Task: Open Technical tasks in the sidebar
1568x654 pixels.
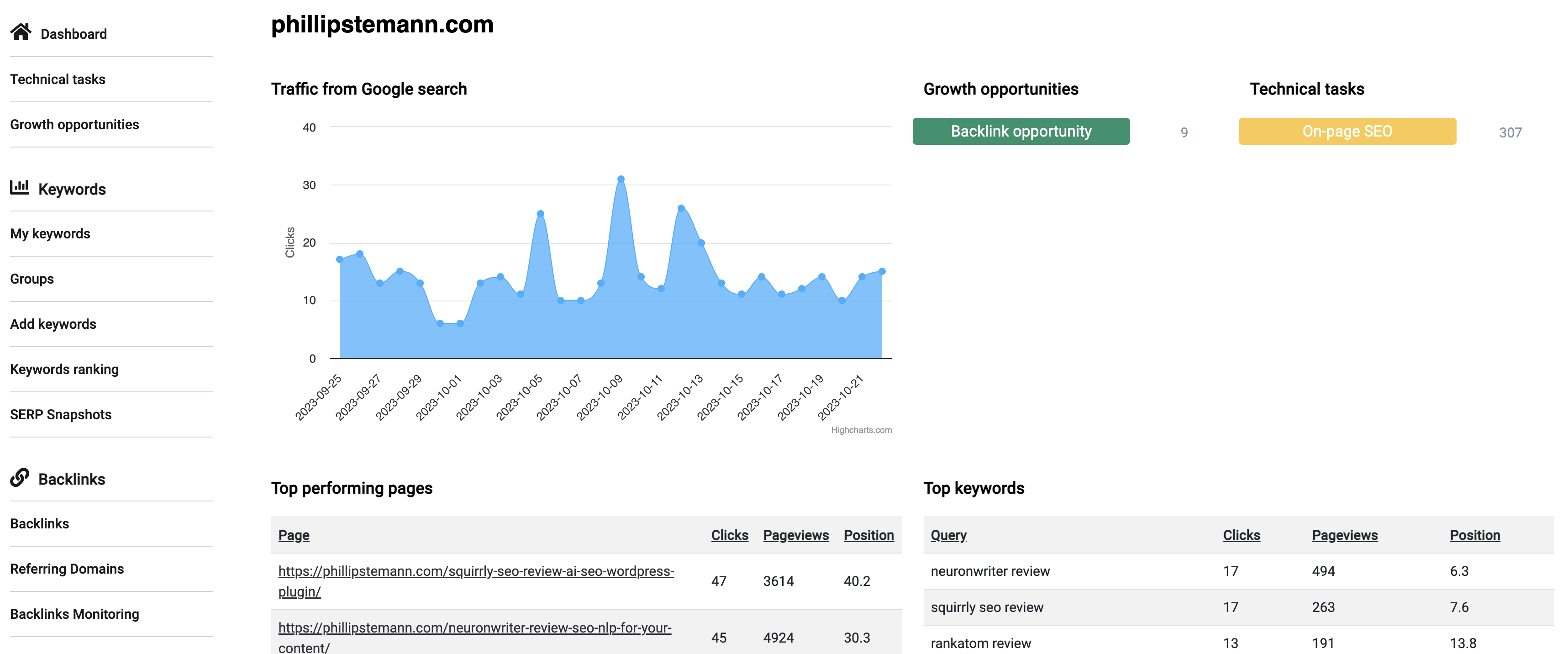Action: [x=58, y=79]
